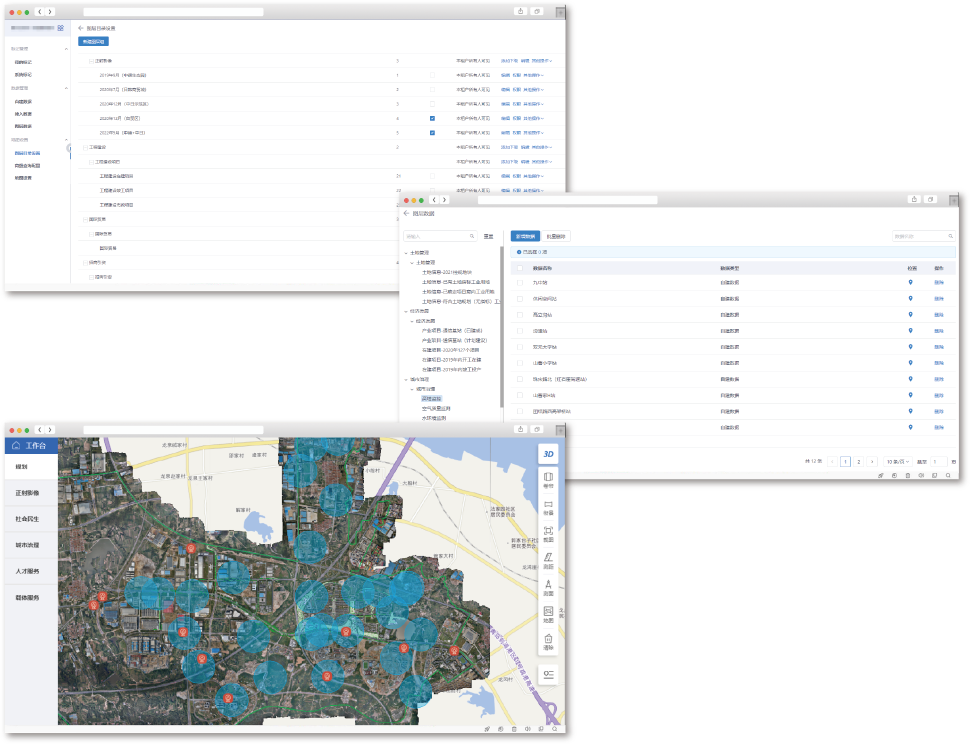The height and width of the screenshot is (744, 970).
Task: Open the legend list icon below map tools
Action: pyautogui.click(x=548, y=674)
